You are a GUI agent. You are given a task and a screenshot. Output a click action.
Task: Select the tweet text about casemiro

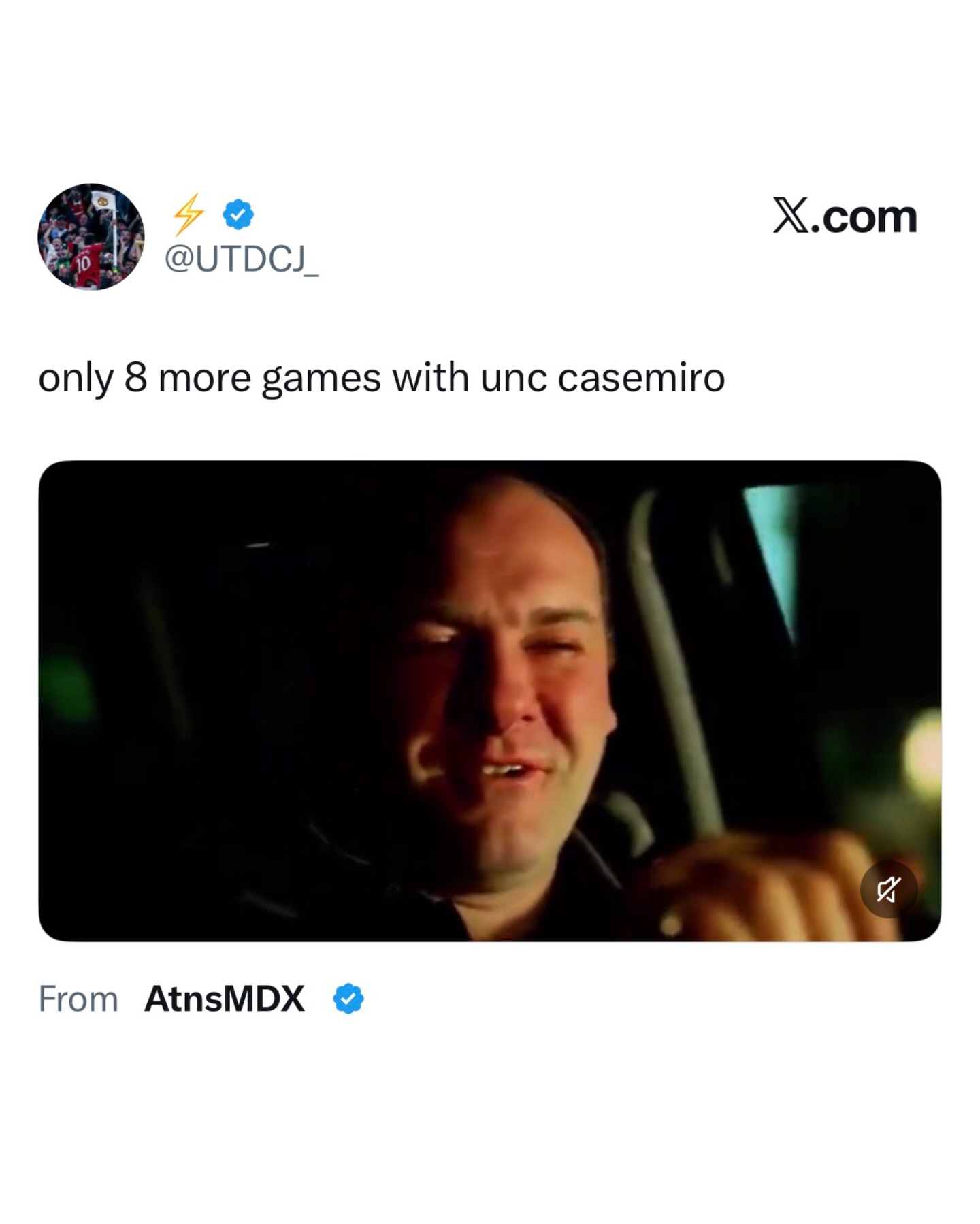tap(381, 379)
